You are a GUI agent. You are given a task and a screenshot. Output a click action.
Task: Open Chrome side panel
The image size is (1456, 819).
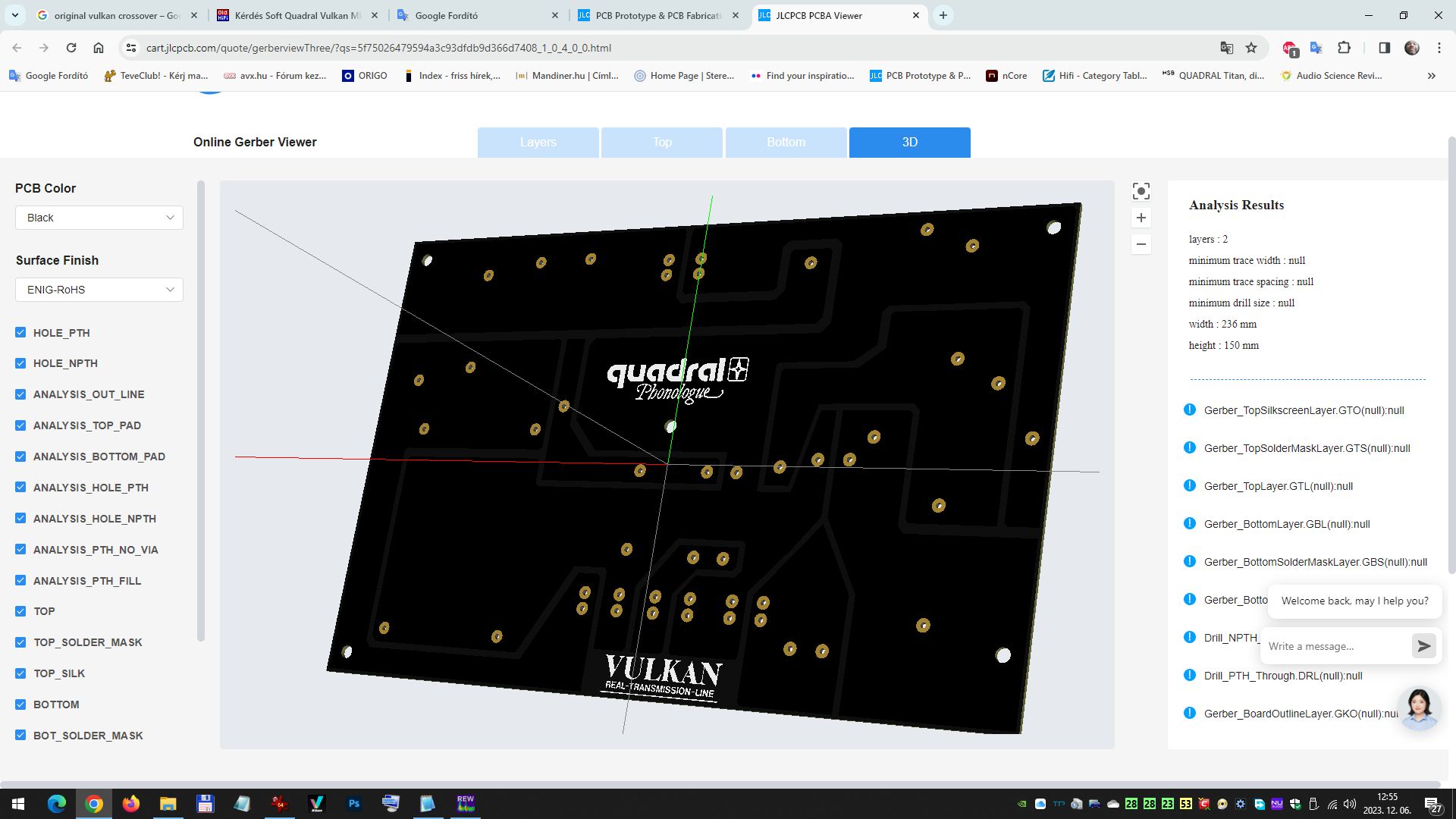tap(1384, 48)
